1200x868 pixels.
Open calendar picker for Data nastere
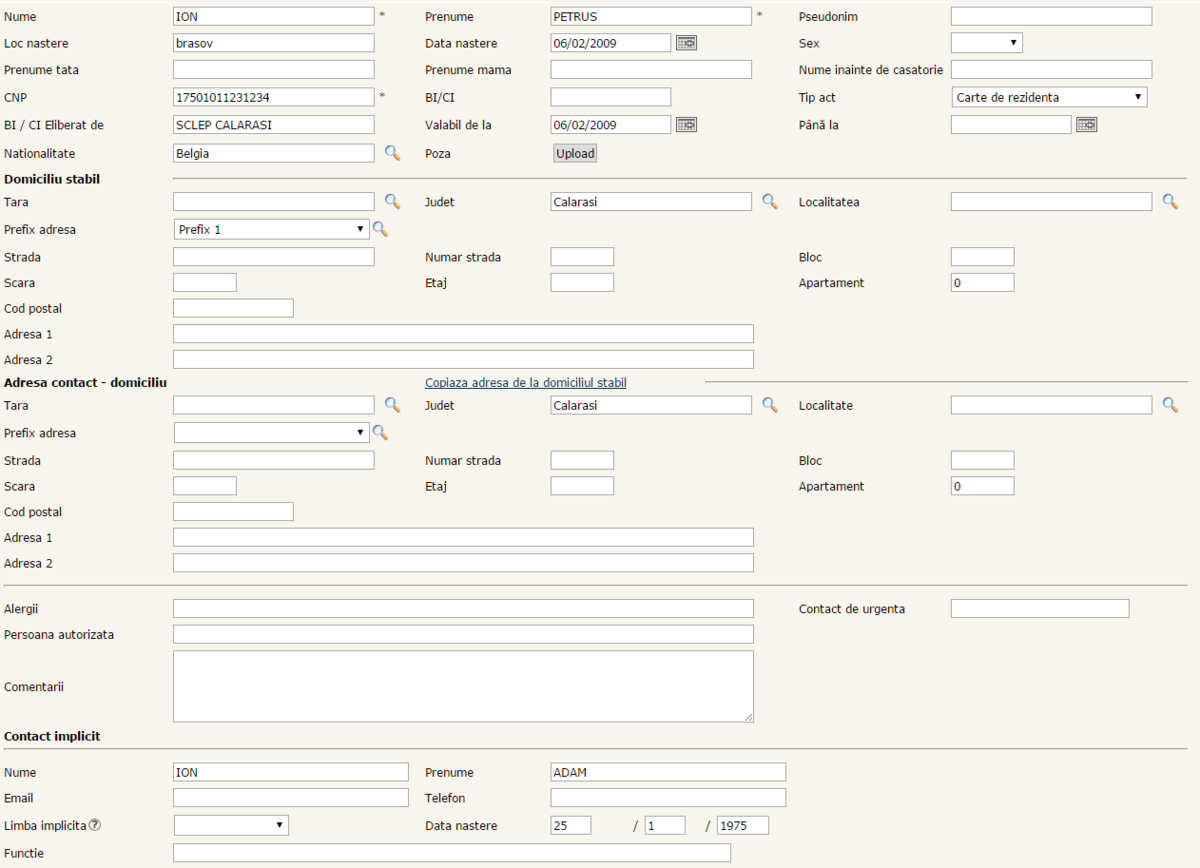coord(686,43)
